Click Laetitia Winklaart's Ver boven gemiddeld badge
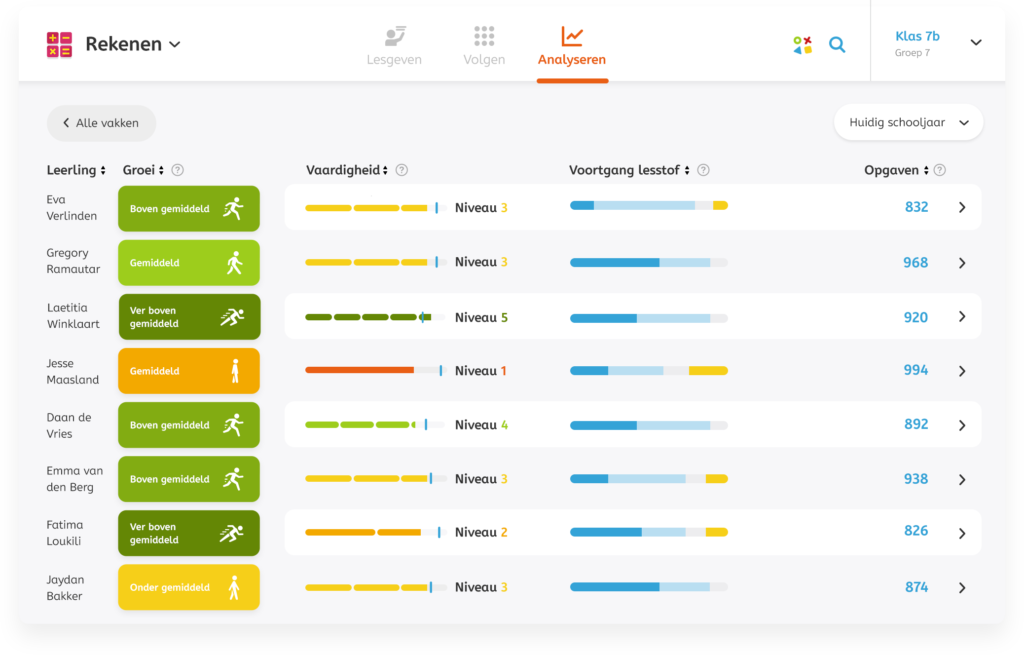The image size is (1024, 655). point(189,316)
